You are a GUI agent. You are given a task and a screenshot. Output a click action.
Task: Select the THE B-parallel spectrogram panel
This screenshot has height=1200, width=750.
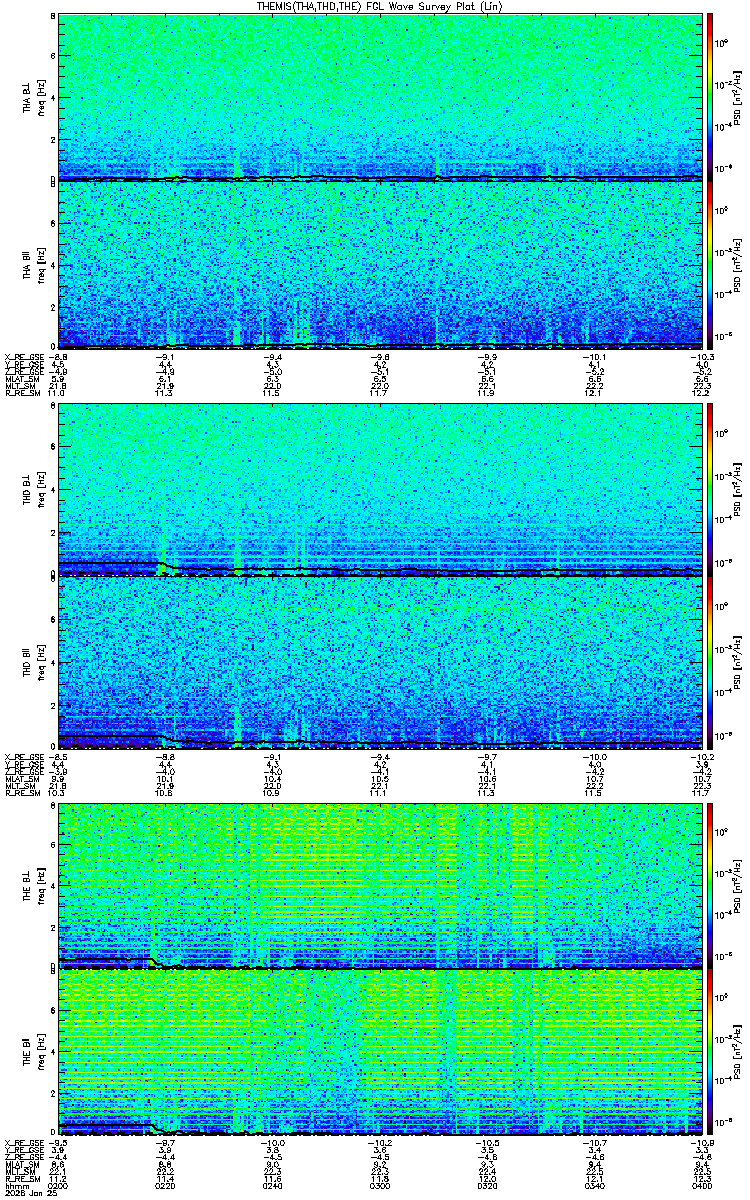pos(379,1052)
